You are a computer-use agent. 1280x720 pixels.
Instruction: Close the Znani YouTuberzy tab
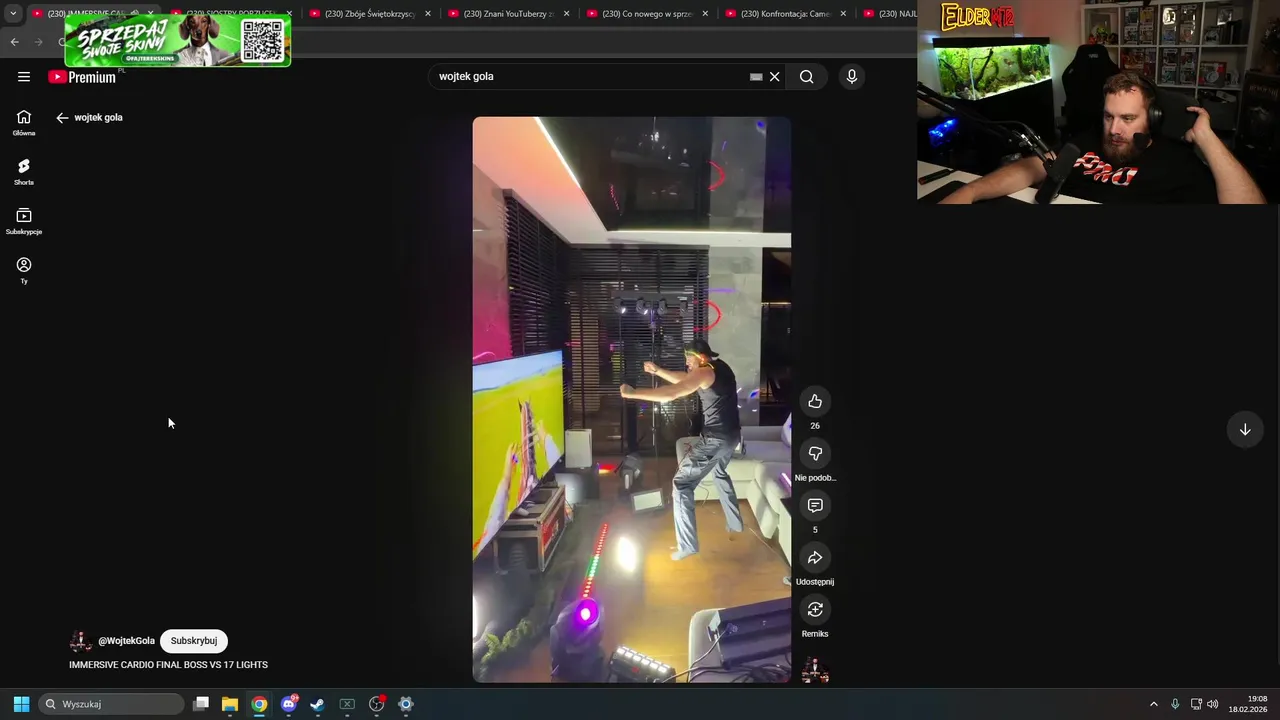click(x=567, y=13)
